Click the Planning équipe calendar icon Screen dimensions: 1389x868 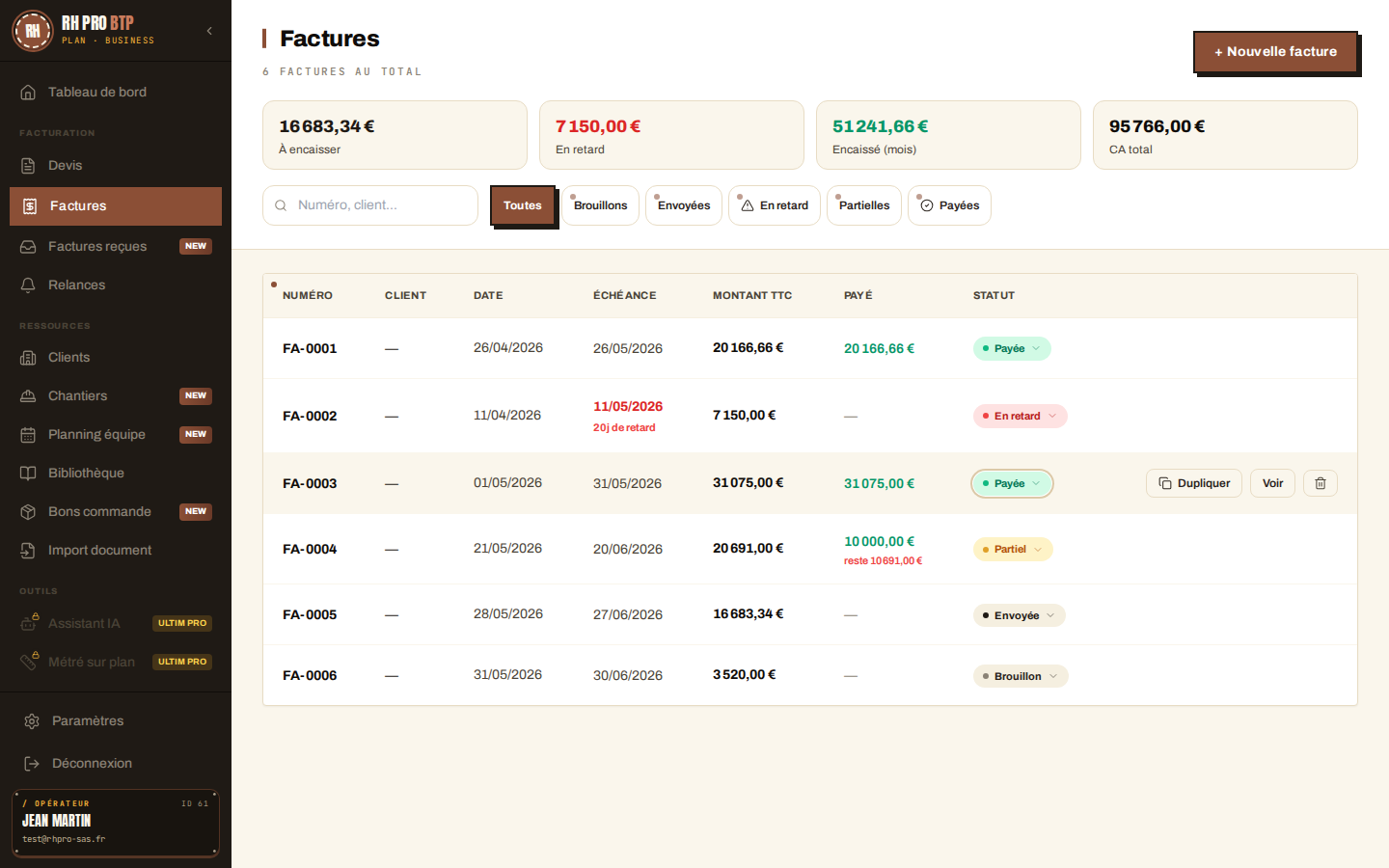[28, 435]
